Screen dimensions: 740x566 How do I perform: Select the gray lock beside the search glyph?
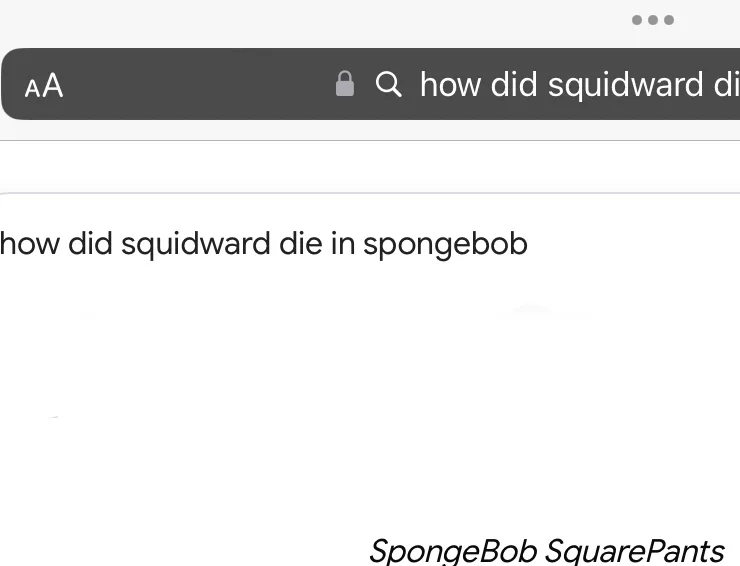(345, 84)
